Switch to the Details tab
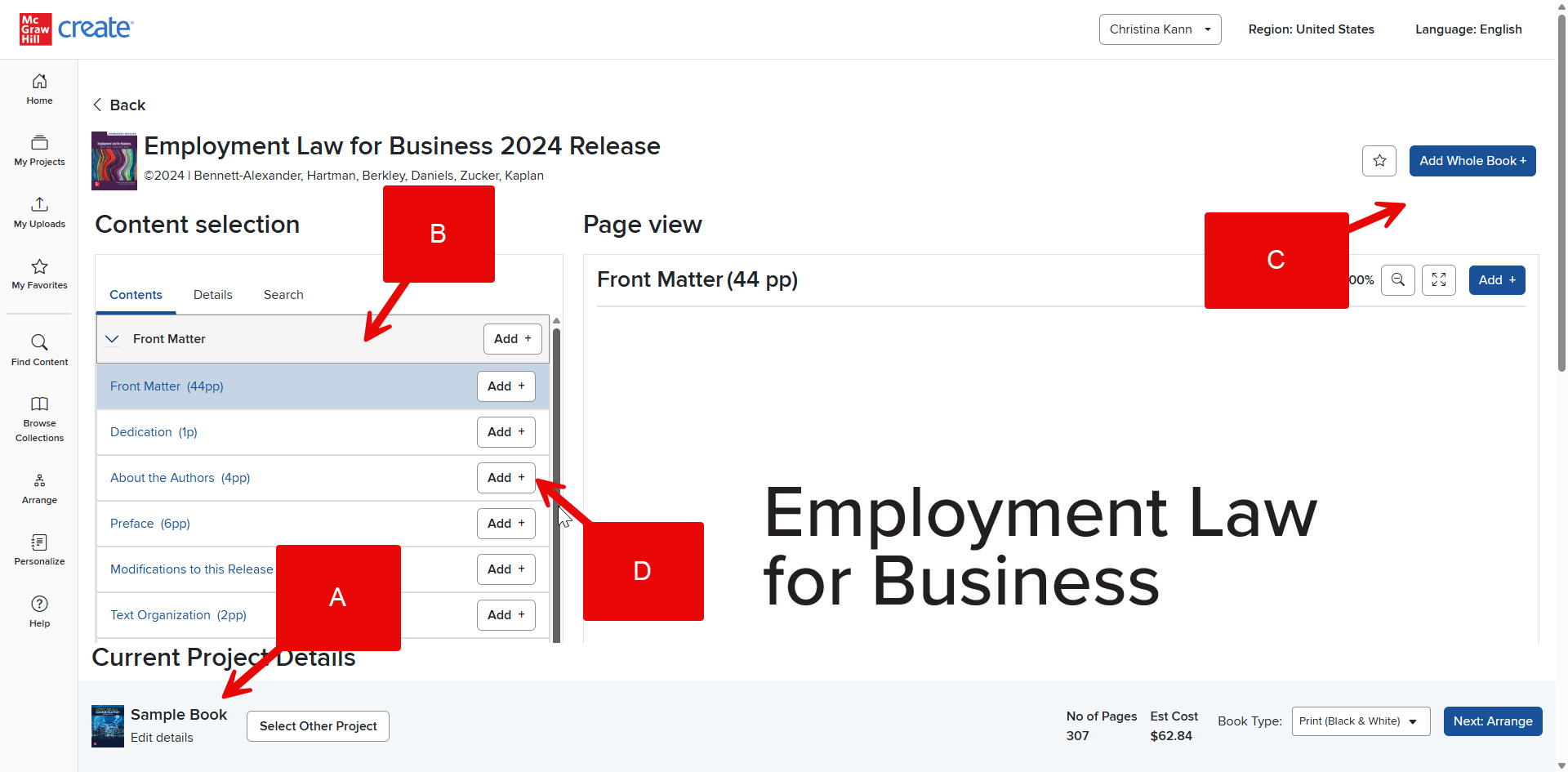This screenshot has width=1568, height=772. click(213, 295)
